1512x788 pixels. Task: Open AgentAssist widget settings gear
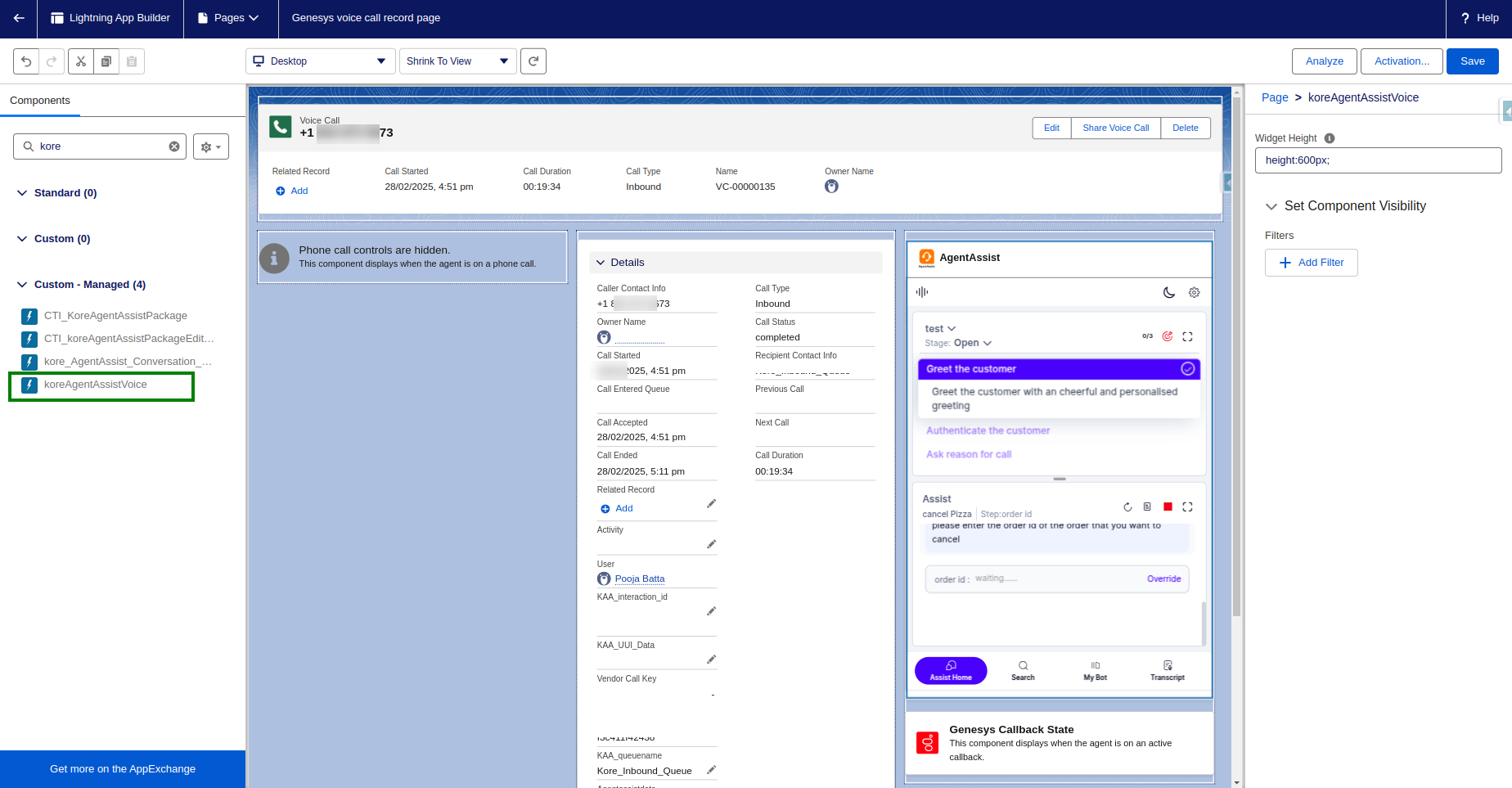pos(1194,292)
